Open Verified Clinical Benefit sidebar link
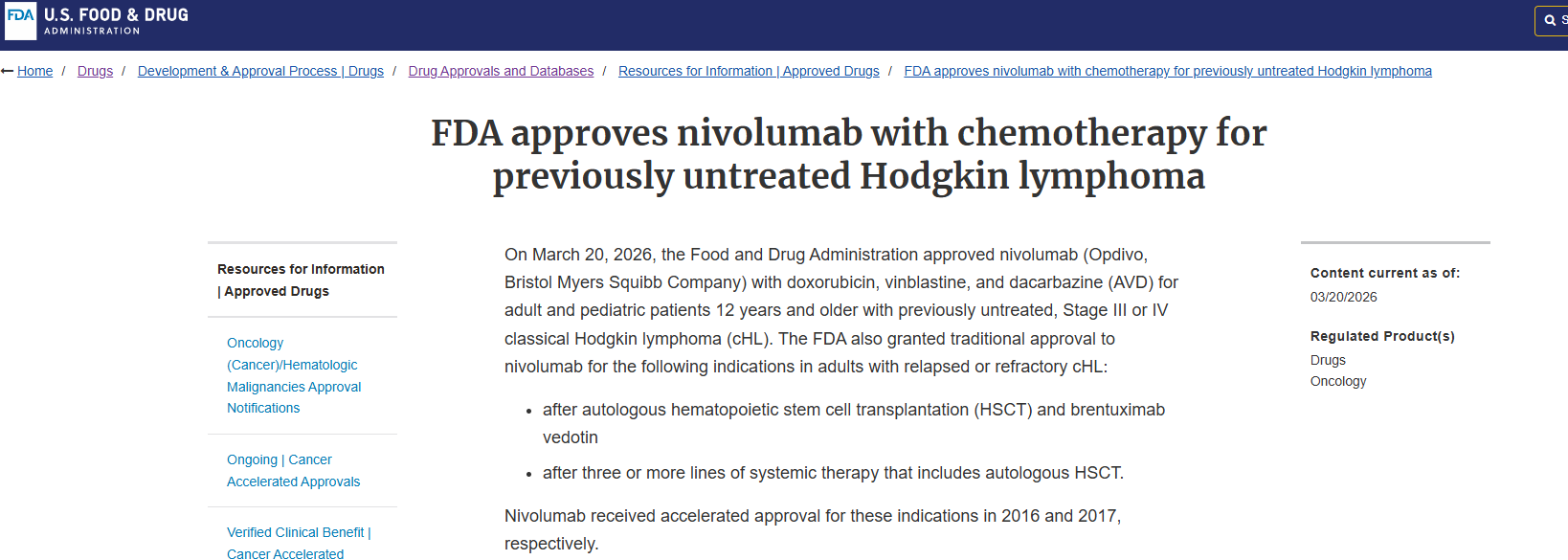The width and height of the screenshot is (1568, 560). click(299, 543)
